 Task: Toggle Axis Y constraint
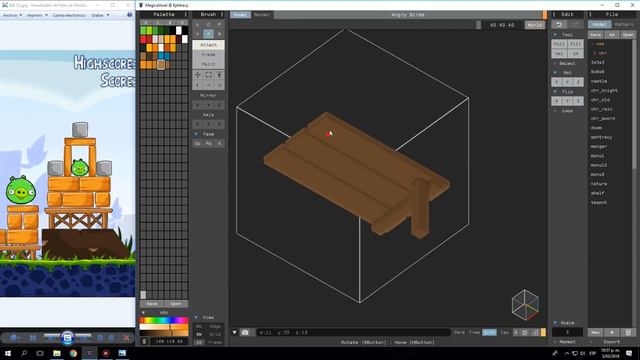point(208,124)
